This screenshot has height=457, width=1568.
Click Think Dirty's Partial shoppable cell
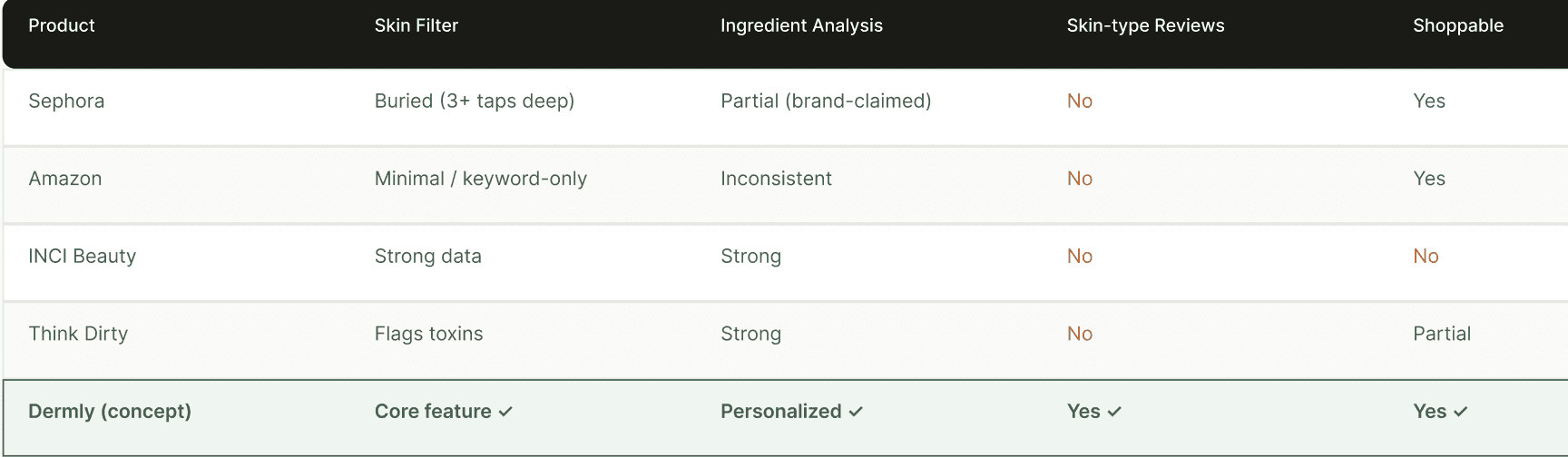click(1441, 334)
